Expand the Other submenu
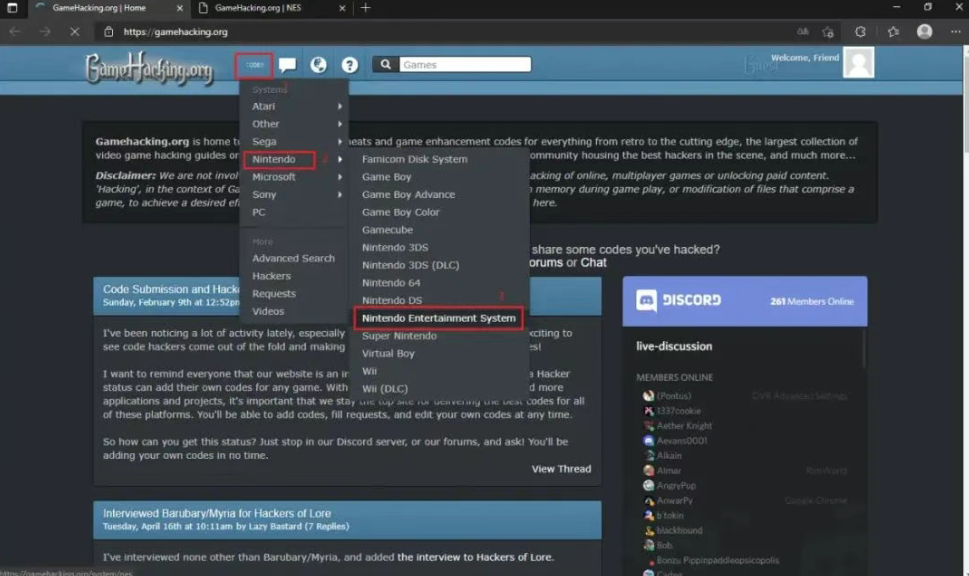 pyautogui.click(x=296, y=124)
